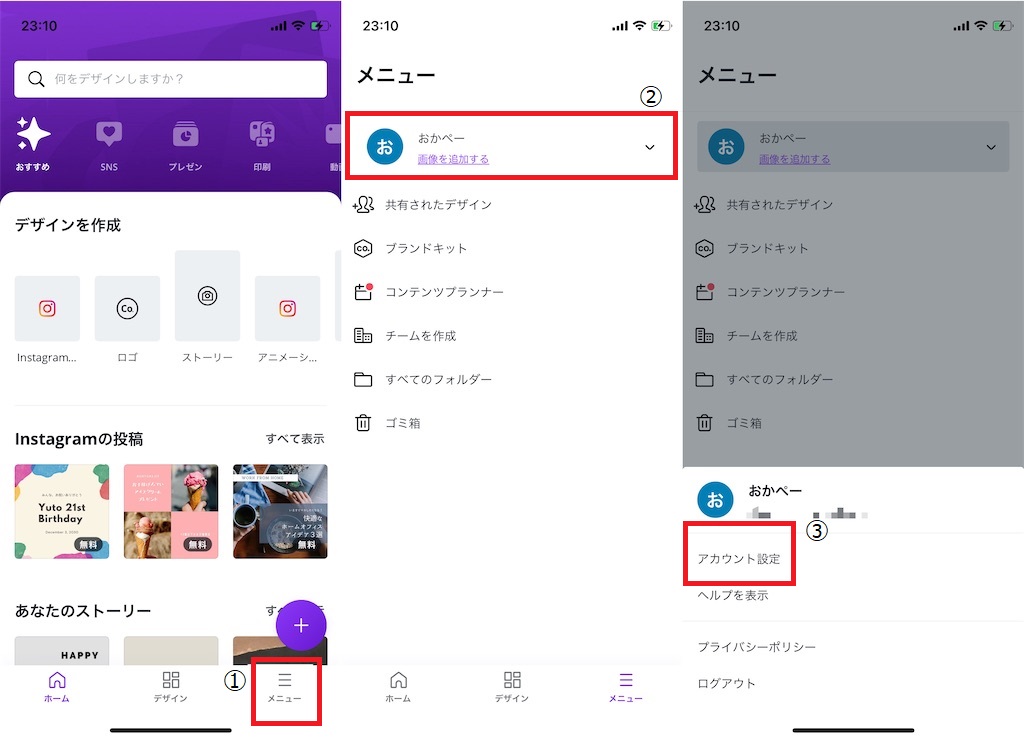Click 画像を追加する link in middle screen

[x=453, y=159]
